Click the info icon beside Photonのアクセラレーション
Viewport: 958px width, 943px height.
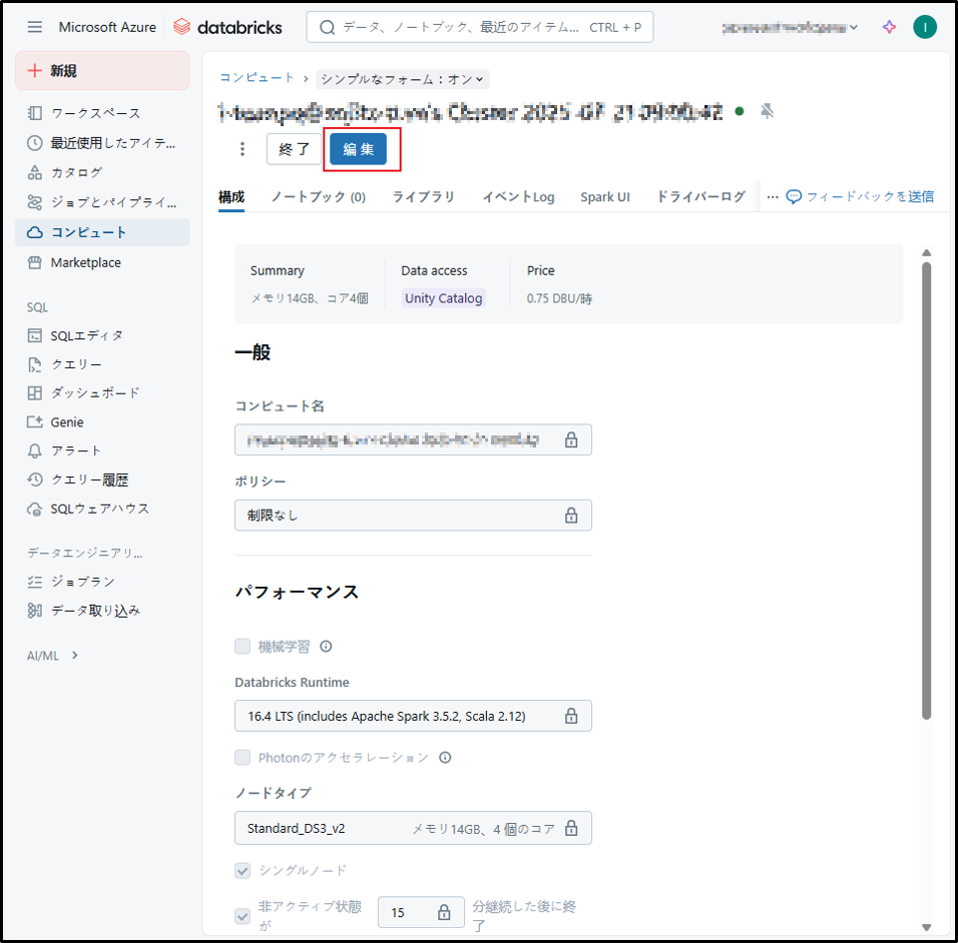tap(445, 757)
